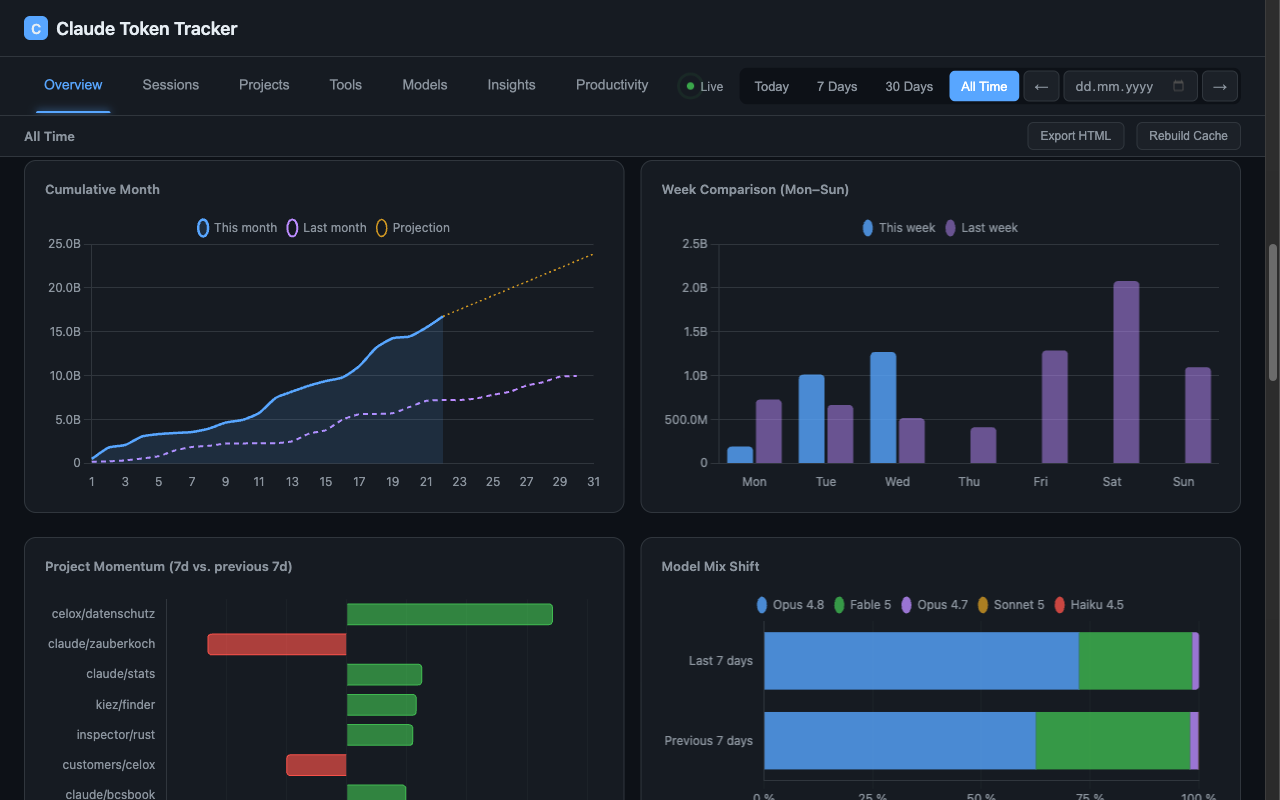Image resolution: width=1280 pixels, height=800 pixels.
Task: Open the calendar picker icon in date field
Action: click(1178, 86)
